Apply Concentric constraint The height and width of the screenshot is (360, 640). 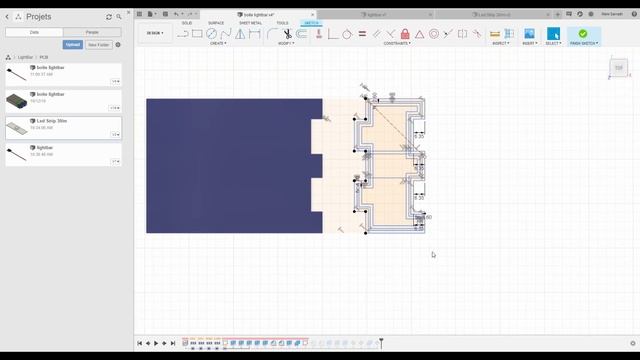click(x=434, y=34)
